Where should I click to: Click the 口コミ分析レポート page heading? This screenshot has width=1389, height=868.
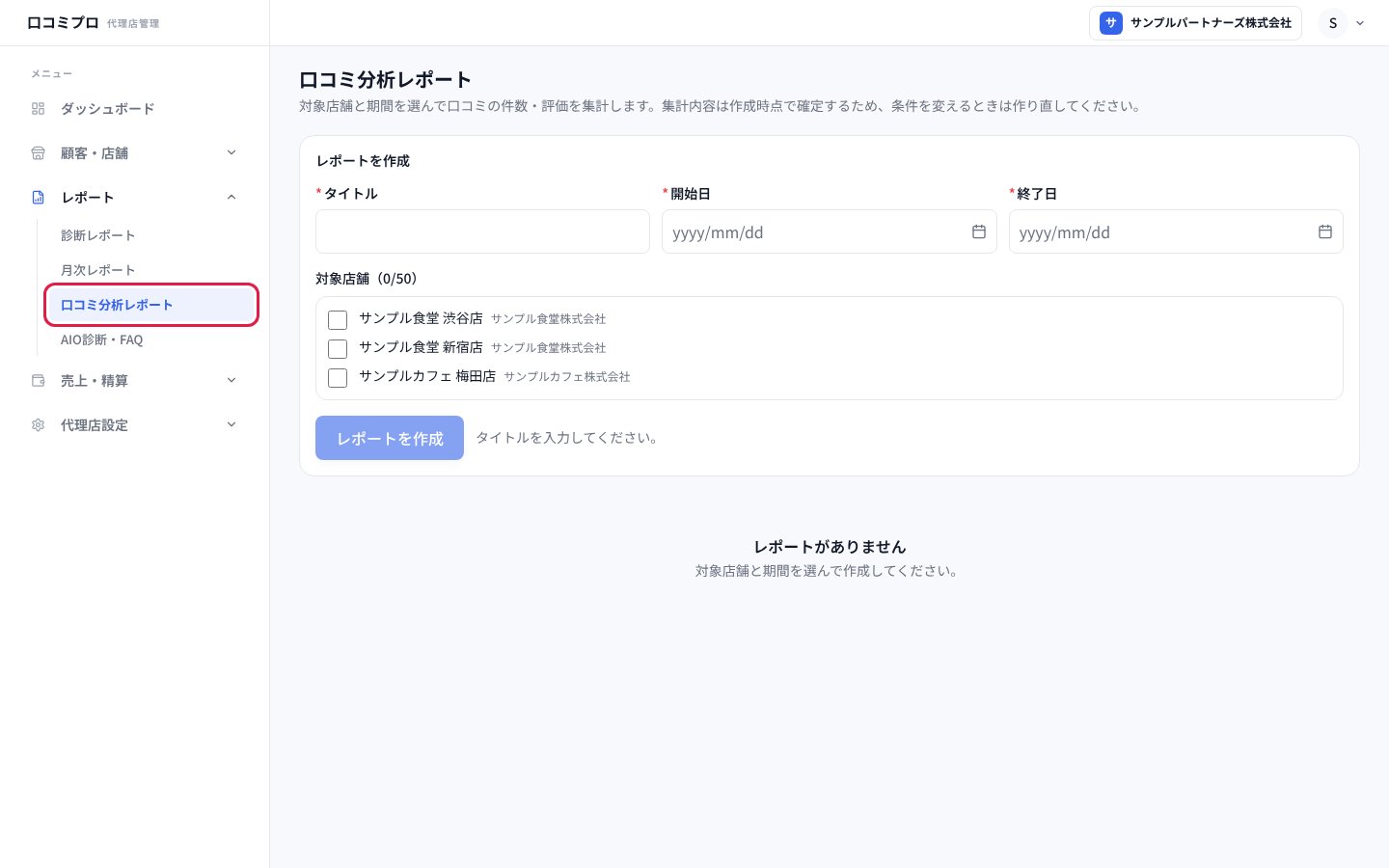(385, 79)
